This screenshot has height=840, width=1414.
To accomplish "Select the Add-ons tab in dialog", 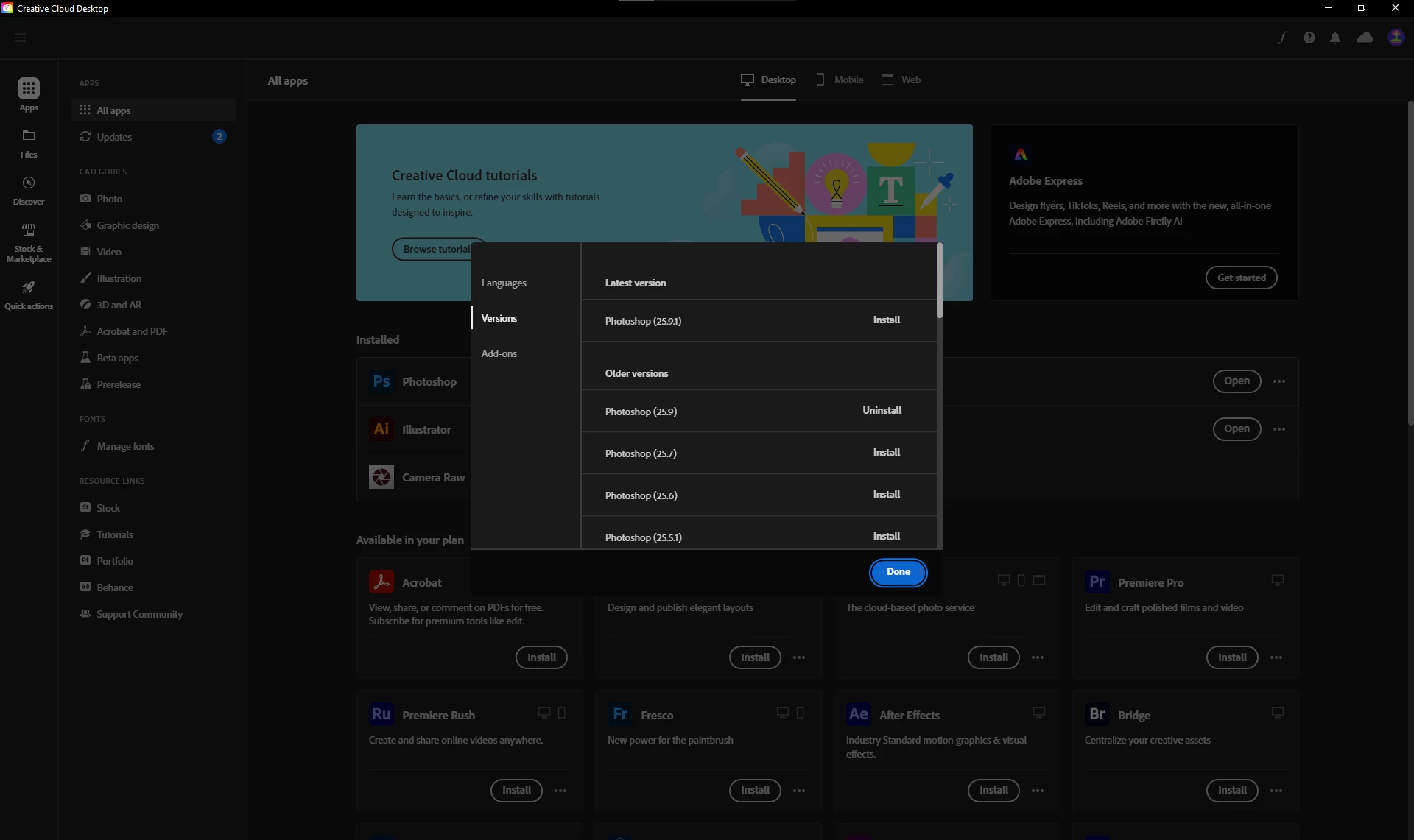I will 499,353.
